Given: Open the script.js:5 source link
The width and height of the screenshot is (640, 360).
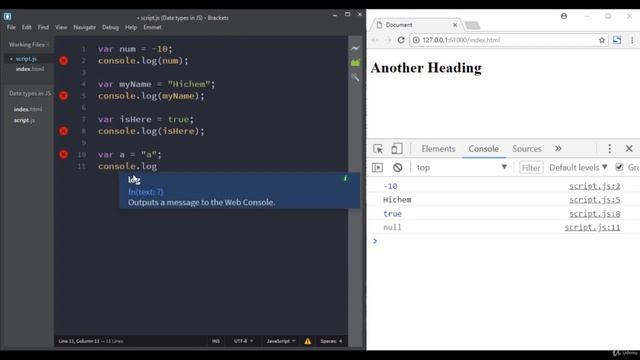Looking at the screenshot, I should coord(595,200).
